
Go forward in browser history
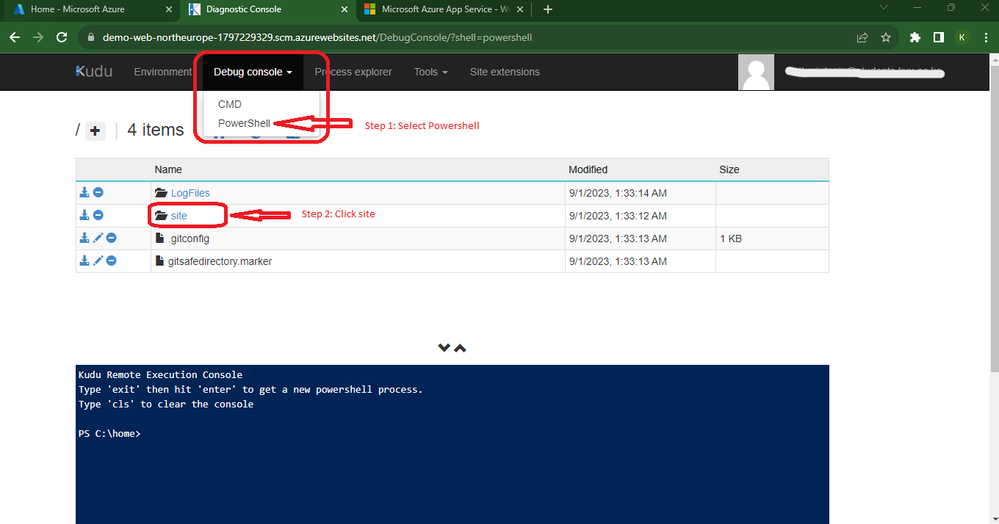point(38,38)
